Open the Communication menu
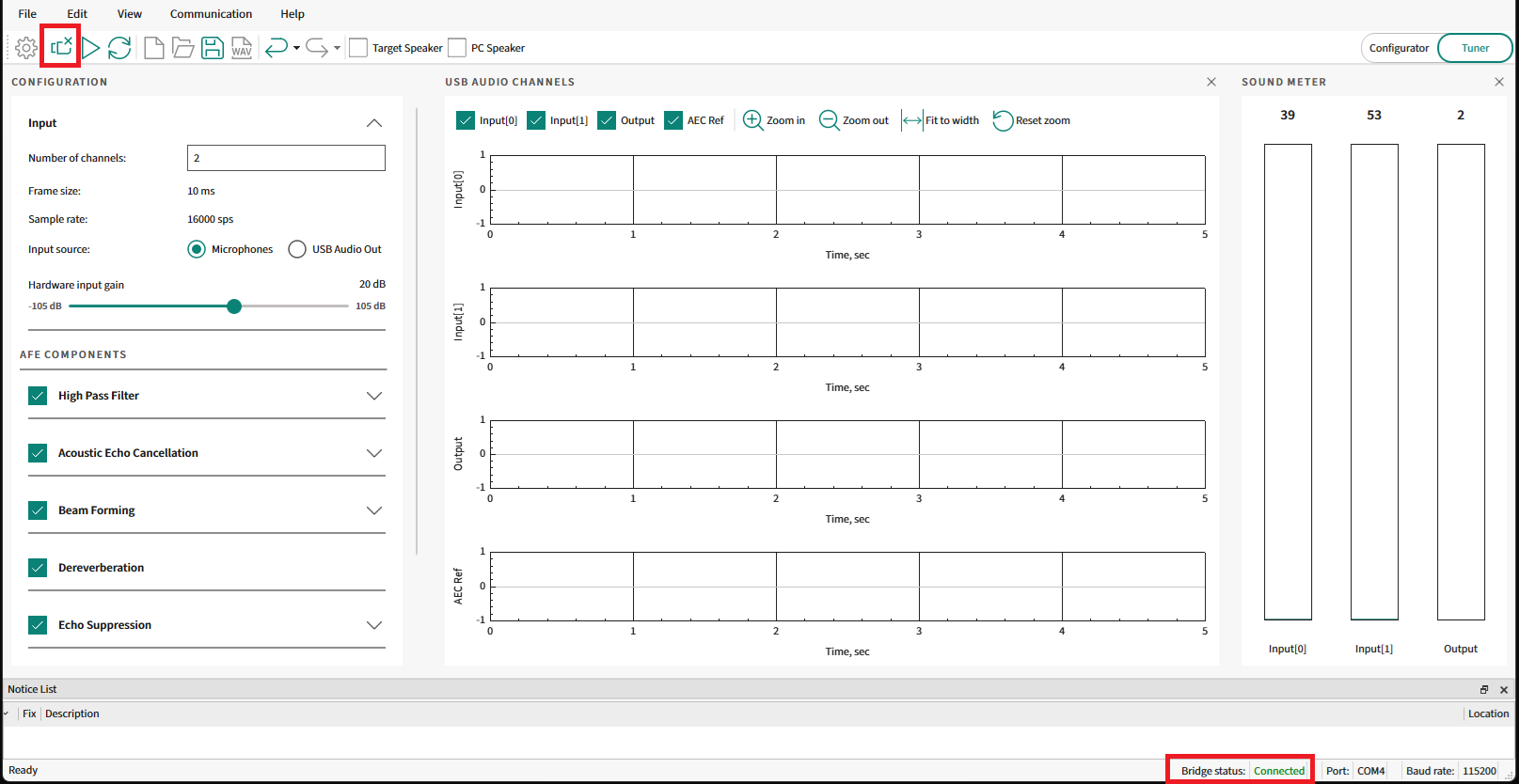Screen dimensions: 1519x784 point(211,14)
